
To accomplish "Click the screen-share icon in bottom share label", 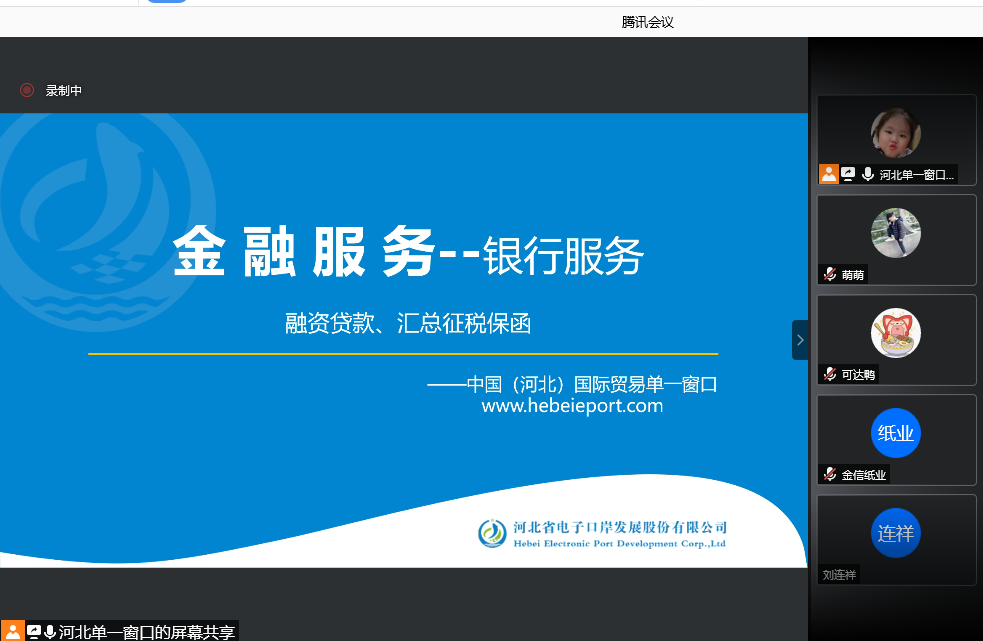I will point(34,632).
